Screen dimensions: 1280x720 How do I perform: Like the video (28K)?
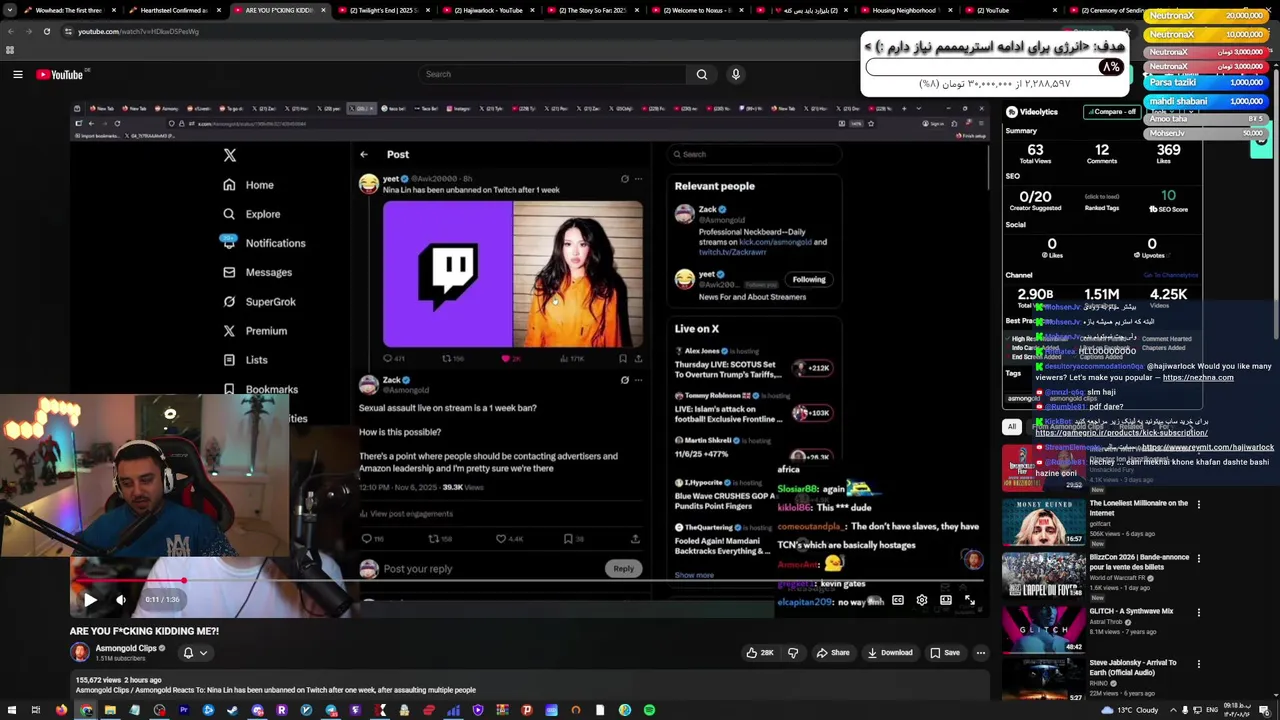pos(760,653)
